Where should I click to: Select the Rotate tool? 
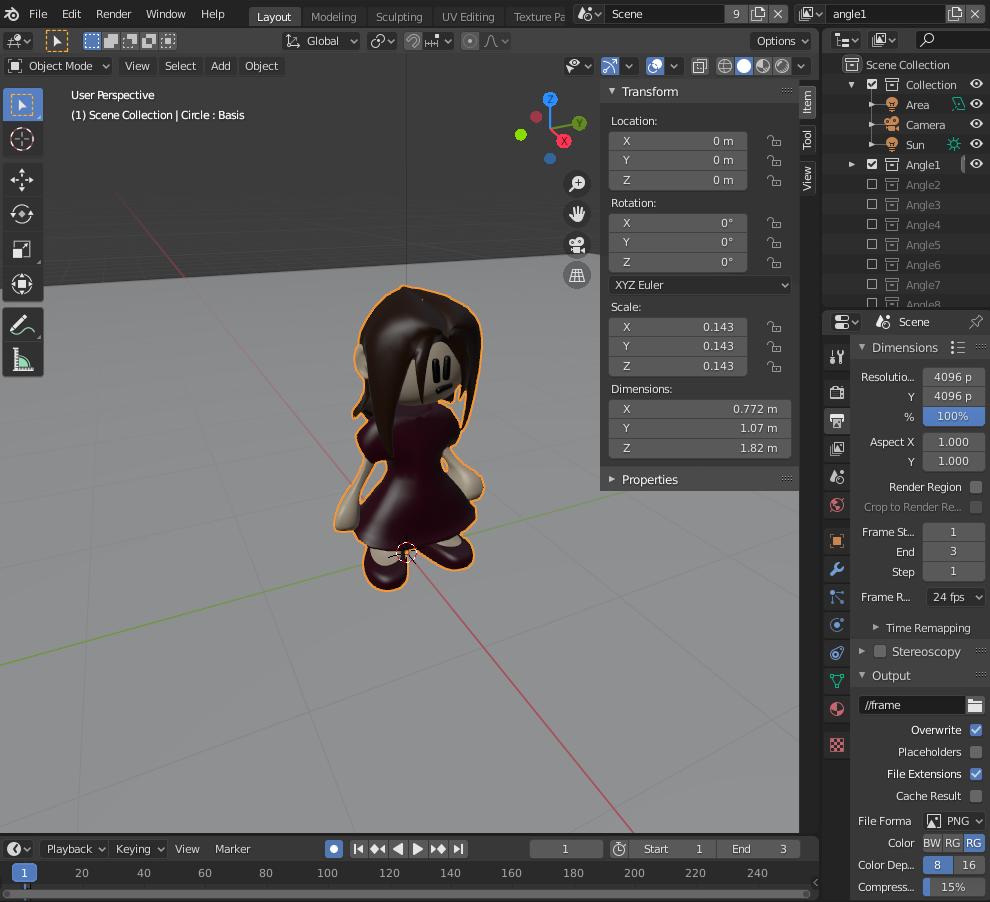point(22,215)
